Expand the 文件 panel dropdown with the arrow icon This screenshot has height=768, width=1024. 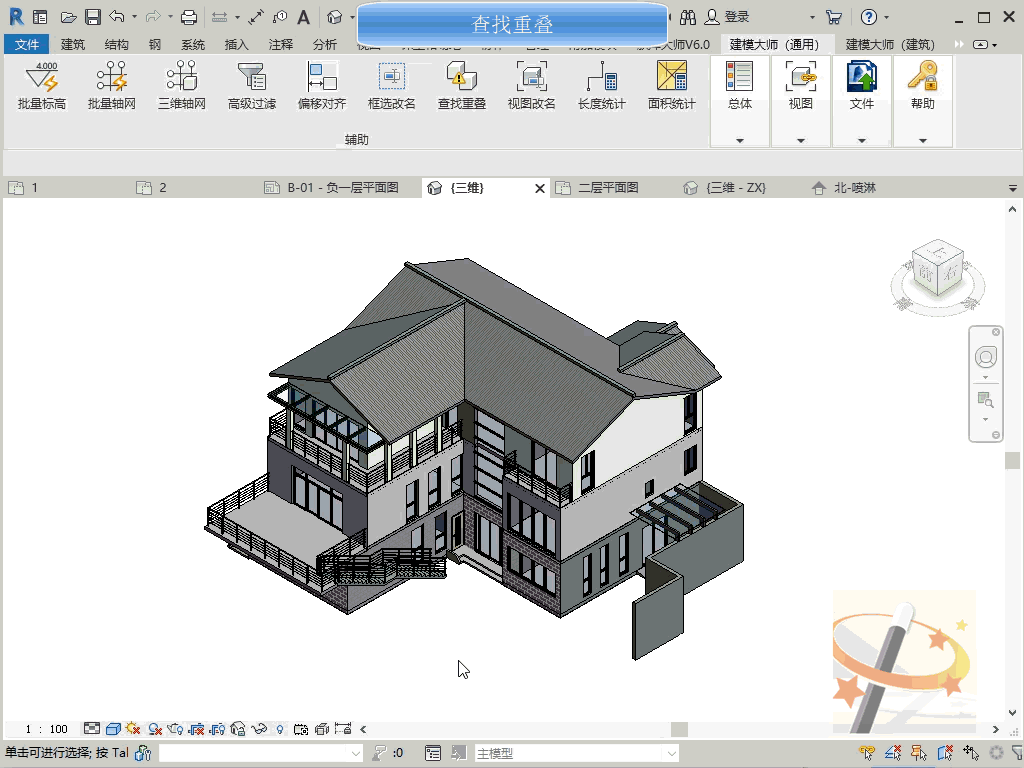(x=861, y=140)
